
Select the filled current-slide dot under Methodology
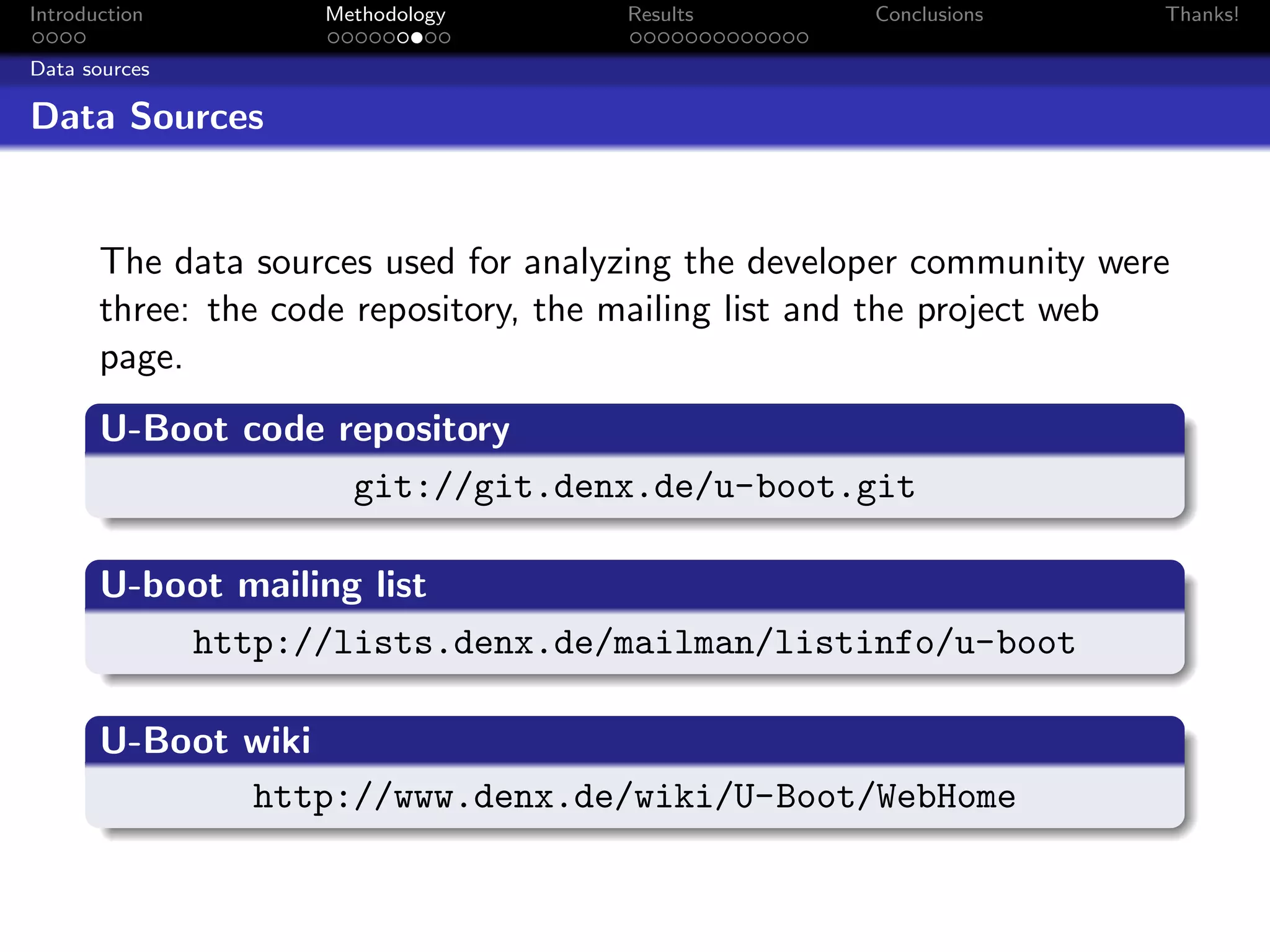417,38
